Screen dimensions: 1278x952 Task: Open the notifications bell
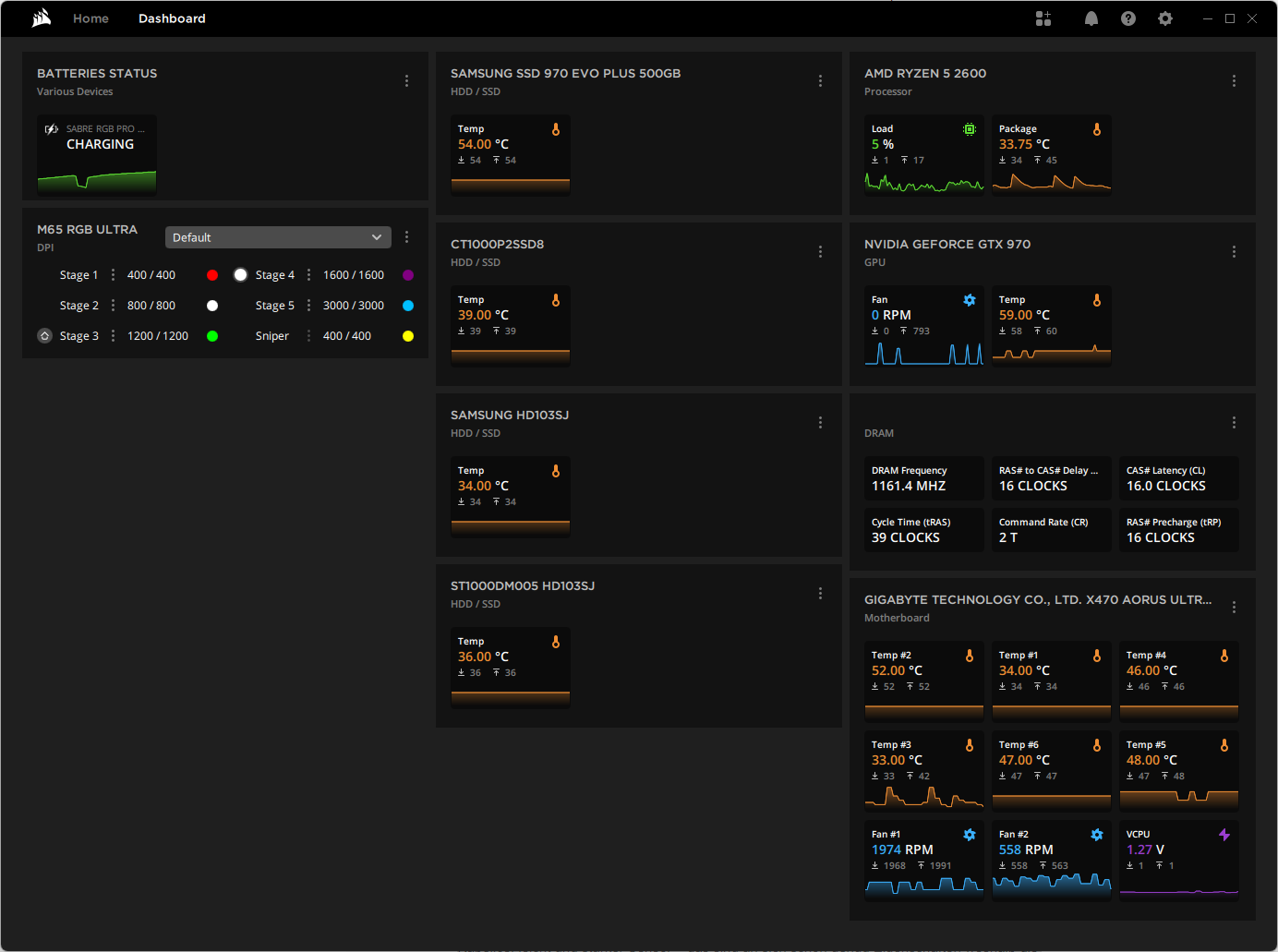point(1091,18)
